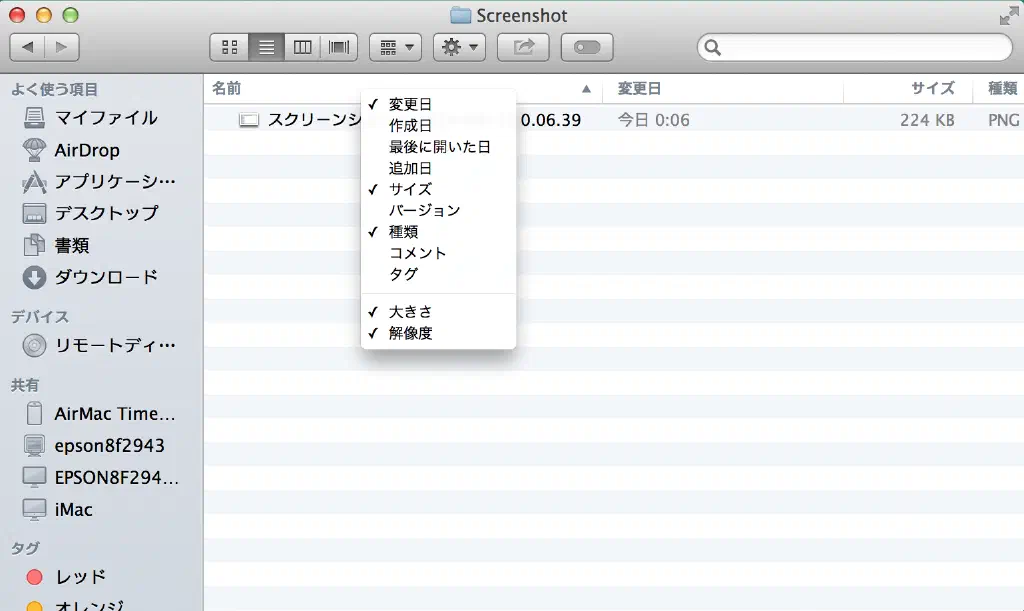This screenshot has width=1024, height=611.
Task: Toggle sort order arrow on 名前 column
Action: click(586, 89)
